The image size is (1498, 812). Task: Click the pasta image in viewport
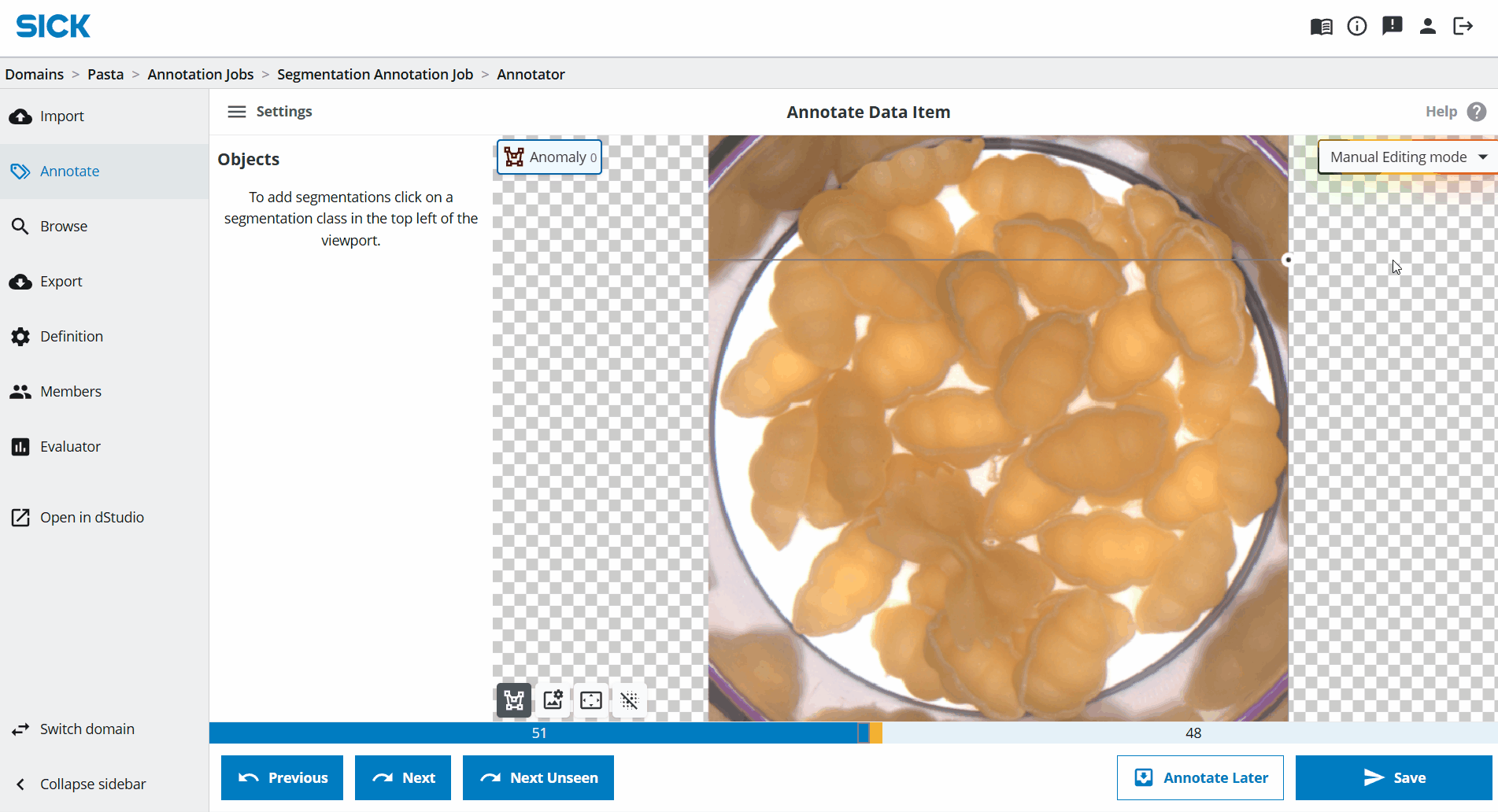click(x=998, y=429)
